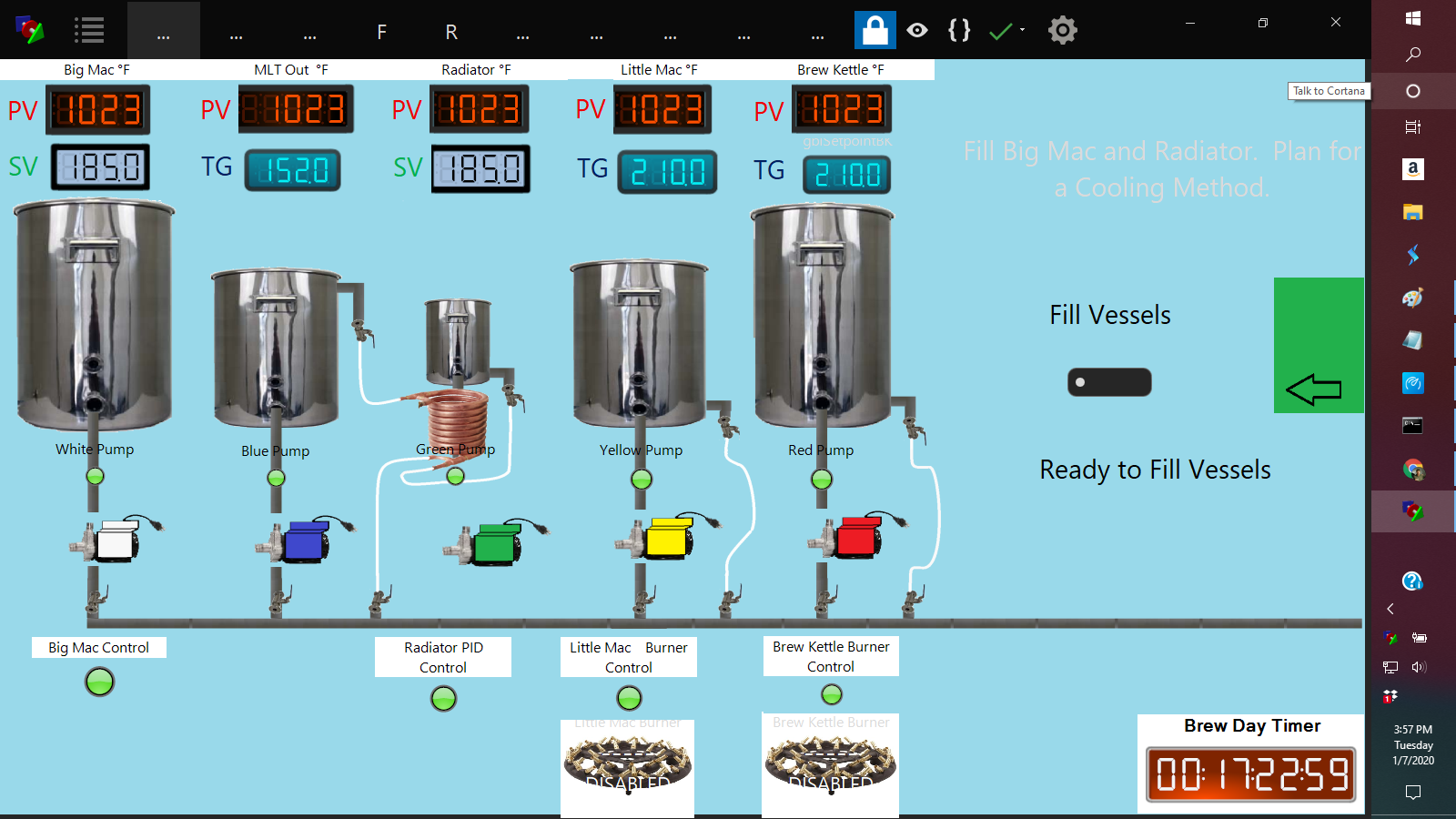The width and height of the screenshot is (1456, 819).
Task: Expand the dropdown arrow beside the checkmark
Action: tap(1022, 30)
